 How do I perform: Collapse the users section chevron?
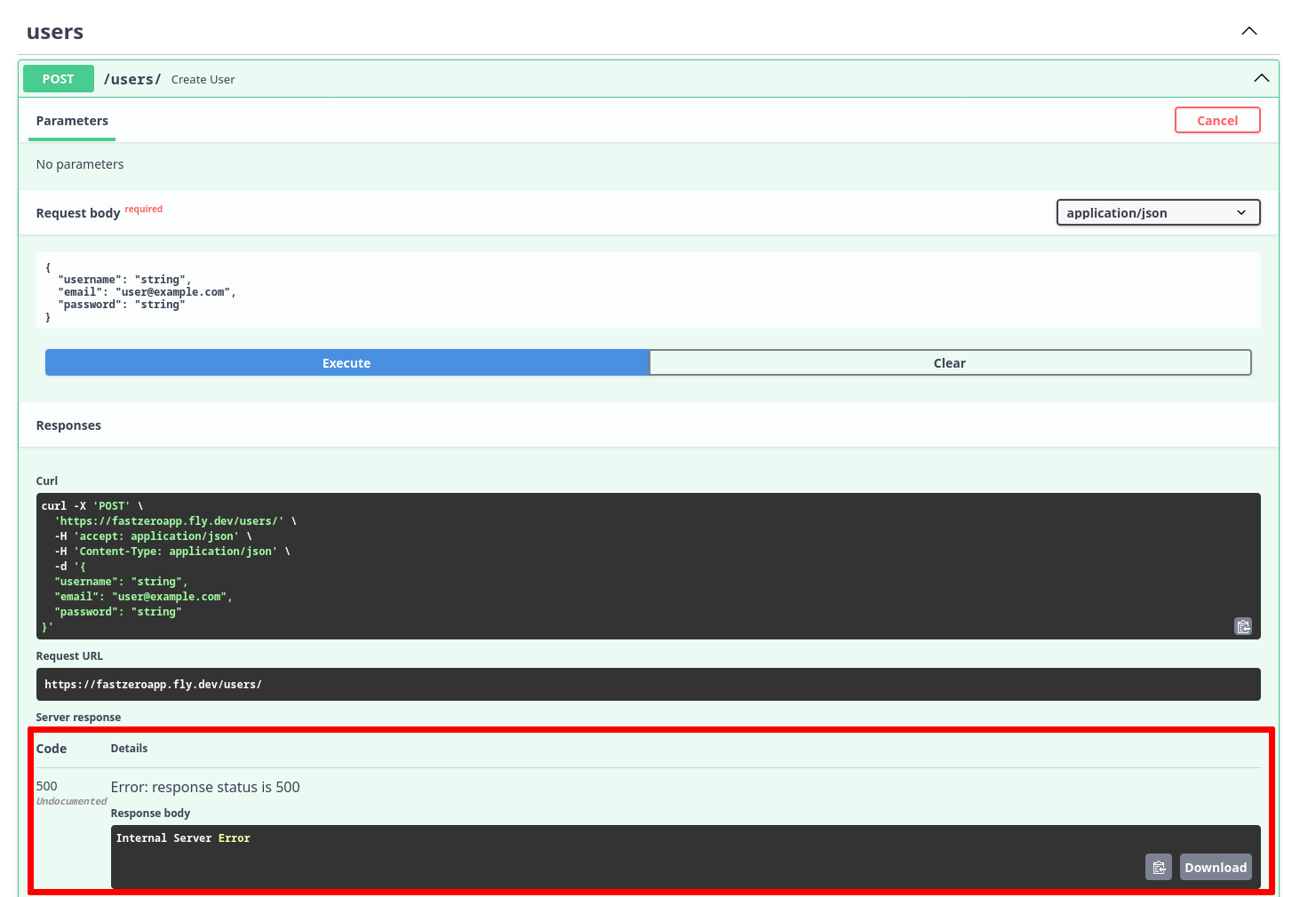(1248, 31)
